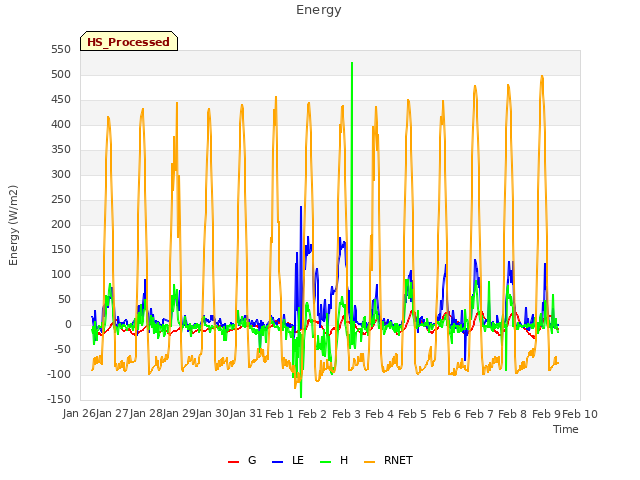Click the 0 y-axis tick label
The height and width of the screenshot is (480, 640).
point(68,325)
